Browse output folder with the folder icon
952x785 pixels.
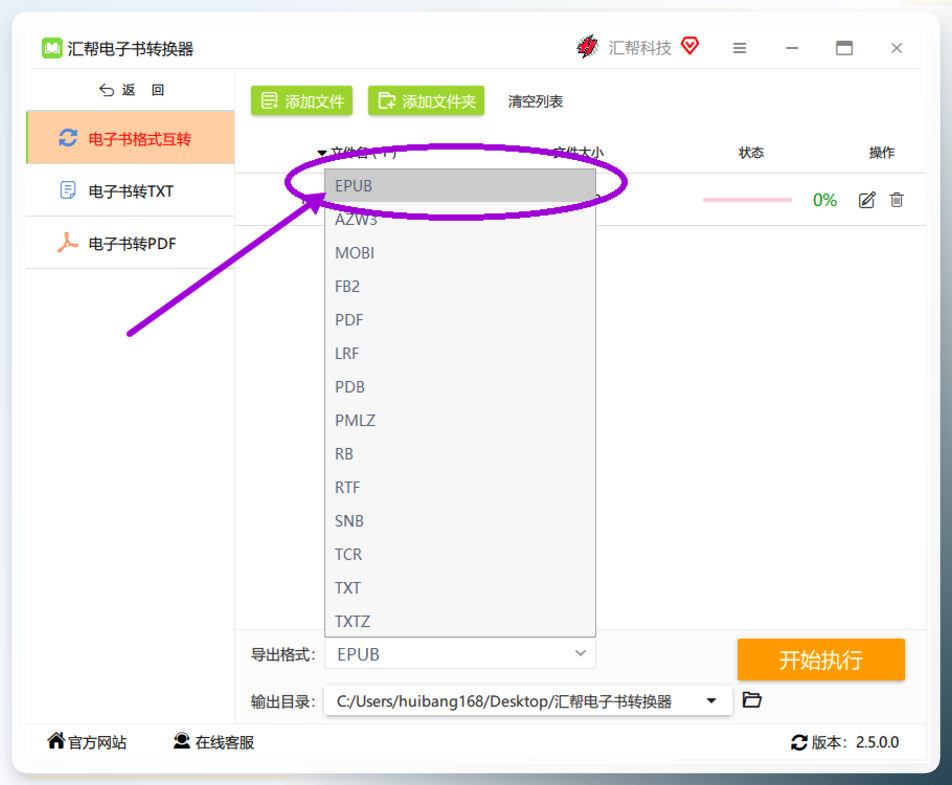tap(752, 700)
